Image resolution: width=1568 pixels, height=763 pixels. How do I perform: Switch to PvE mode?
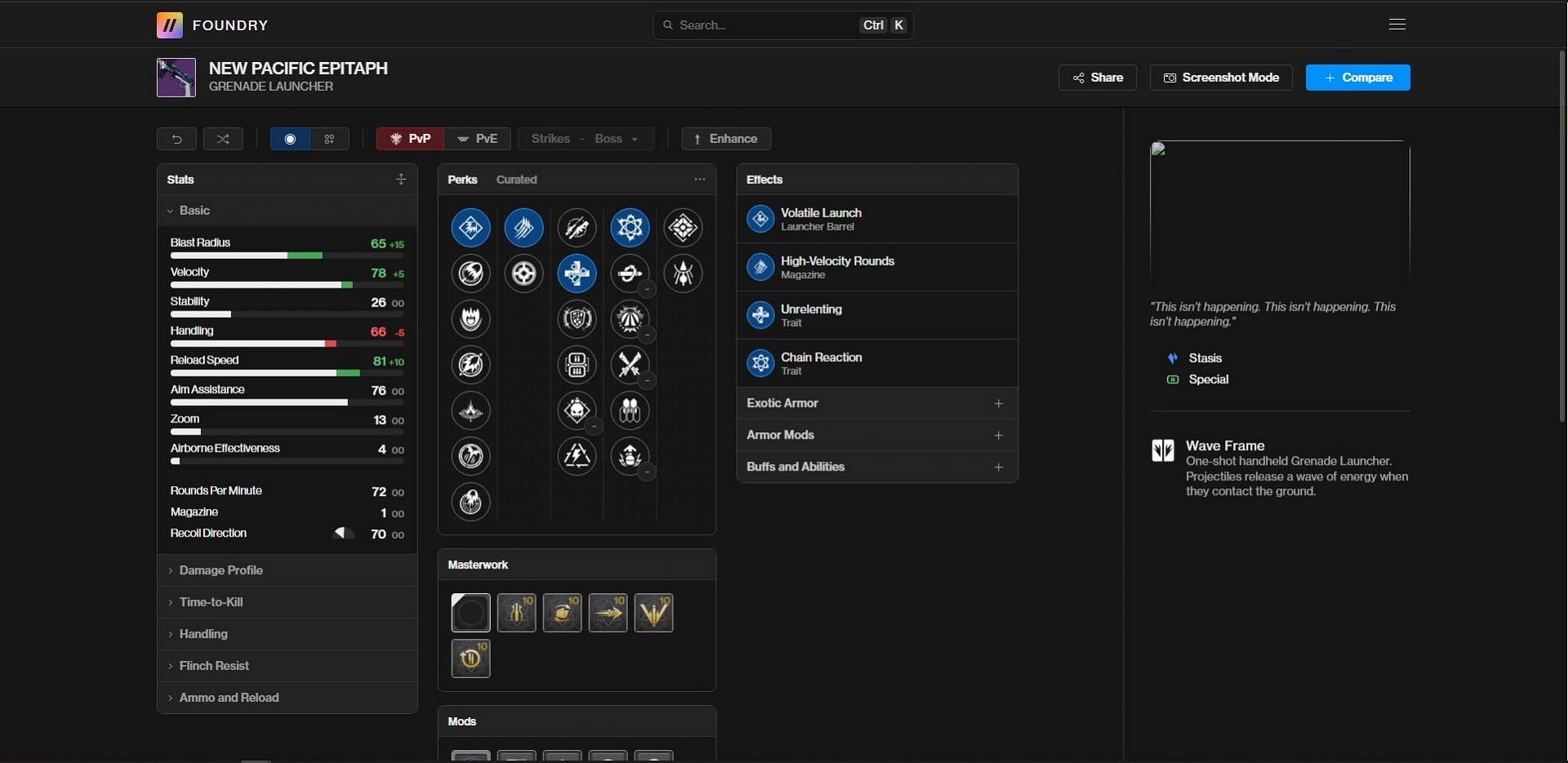pos(478,139)
